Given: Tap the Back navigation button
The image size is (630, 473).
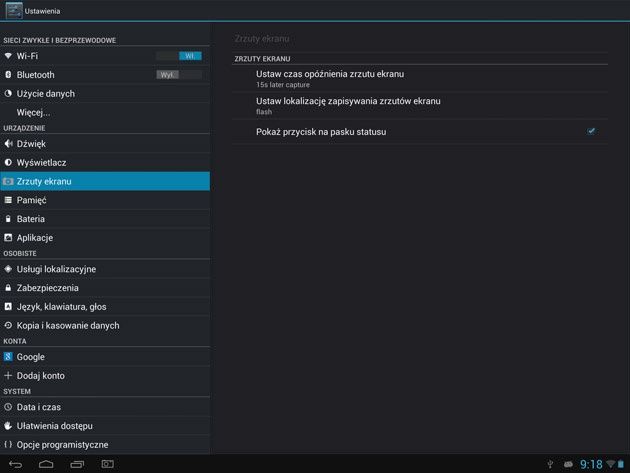Looking at the screenshot, I should coord(16,464).
